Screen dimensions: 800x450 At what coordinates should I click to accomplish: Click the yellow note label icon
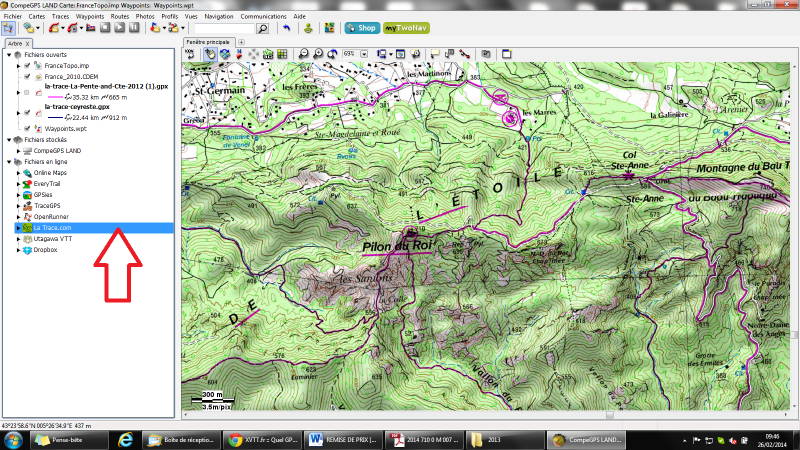click(435, 54)
